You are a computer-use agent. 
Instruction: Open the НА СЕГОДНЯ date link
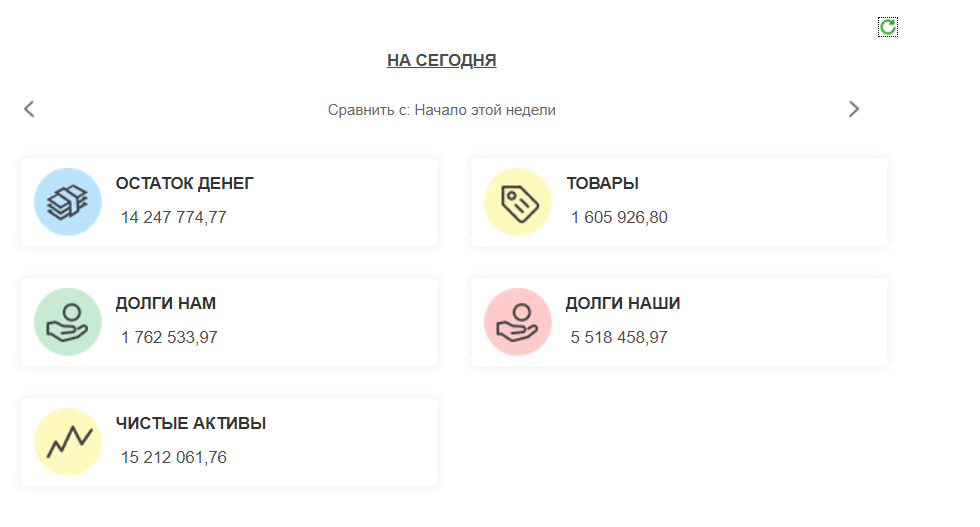442,61
